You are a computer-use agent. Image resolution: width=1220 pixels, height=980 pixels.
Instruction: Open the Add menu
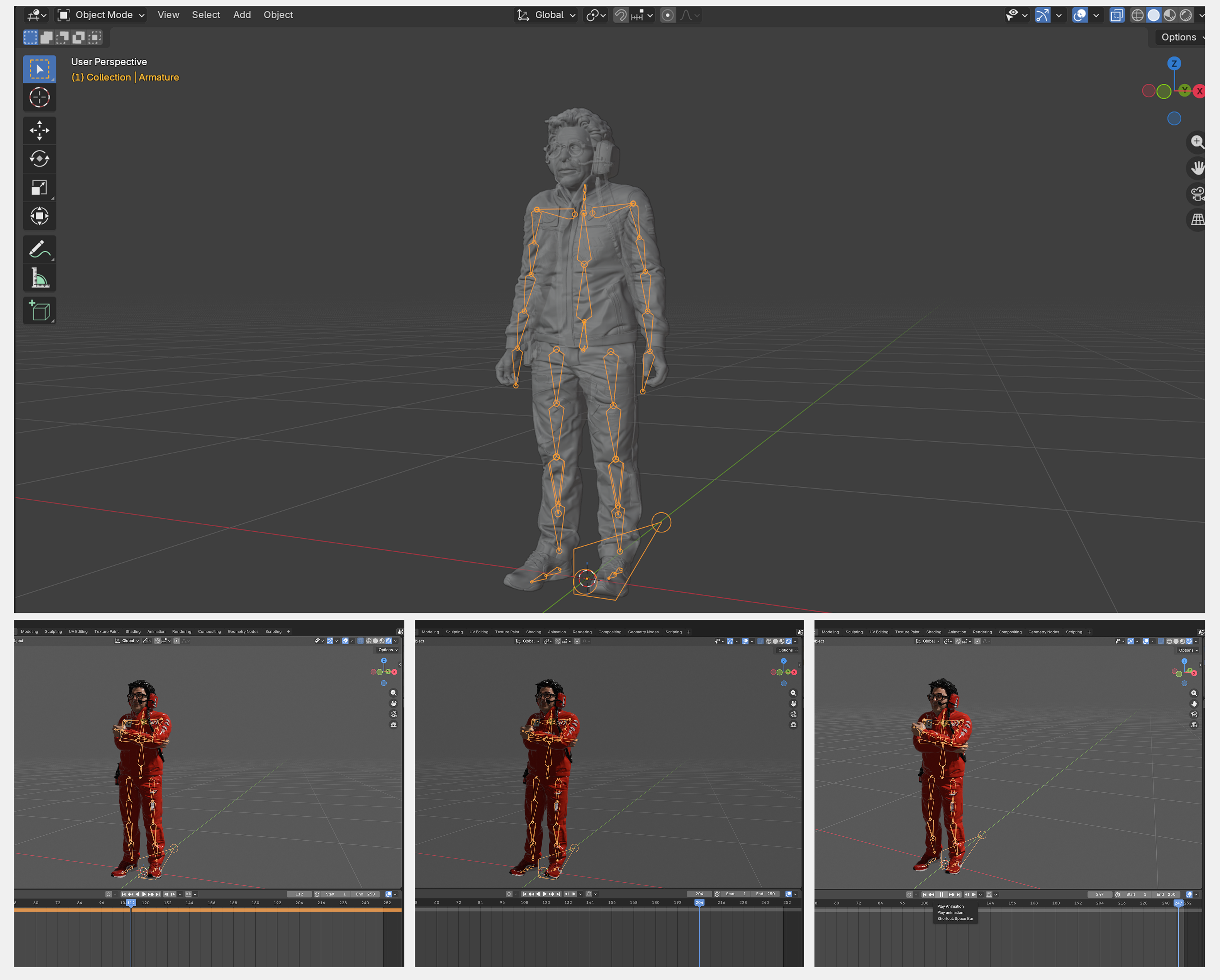click(x=242, y=15)
